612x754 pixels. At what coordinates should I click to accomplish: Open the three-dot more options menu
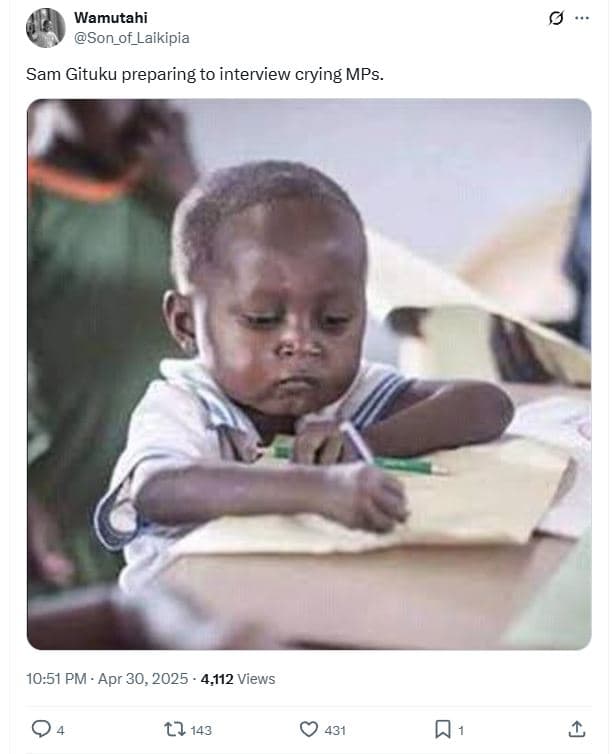pos(582,18)
